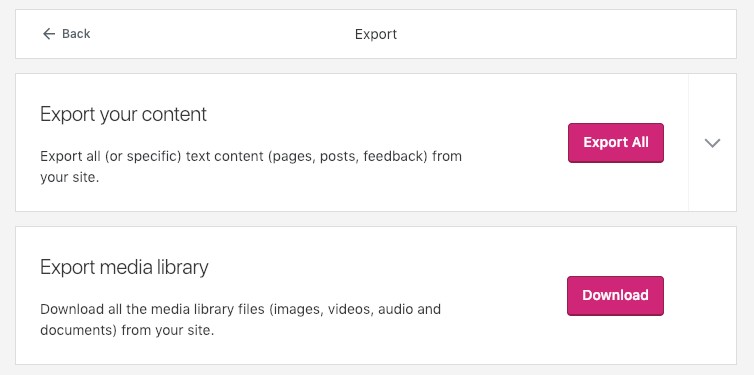Screen dimensions: 754x375
Task: Click empty space left of the Download button
Action: [x=505, y=296]
